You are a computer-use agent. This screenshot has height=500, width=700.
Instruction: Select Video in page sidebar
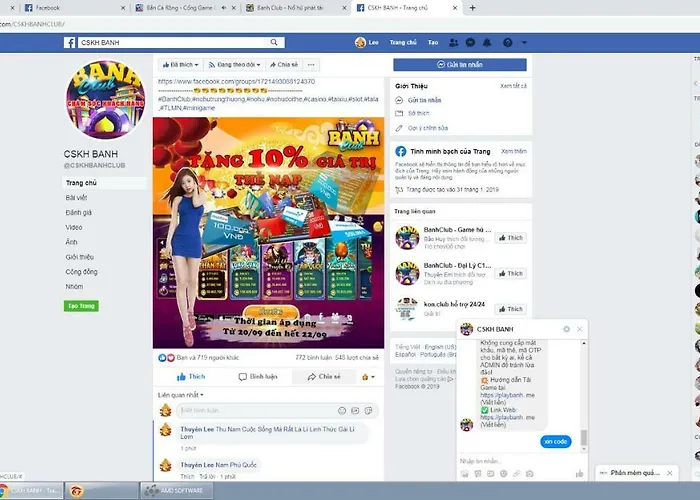click(x=74, y=227)
